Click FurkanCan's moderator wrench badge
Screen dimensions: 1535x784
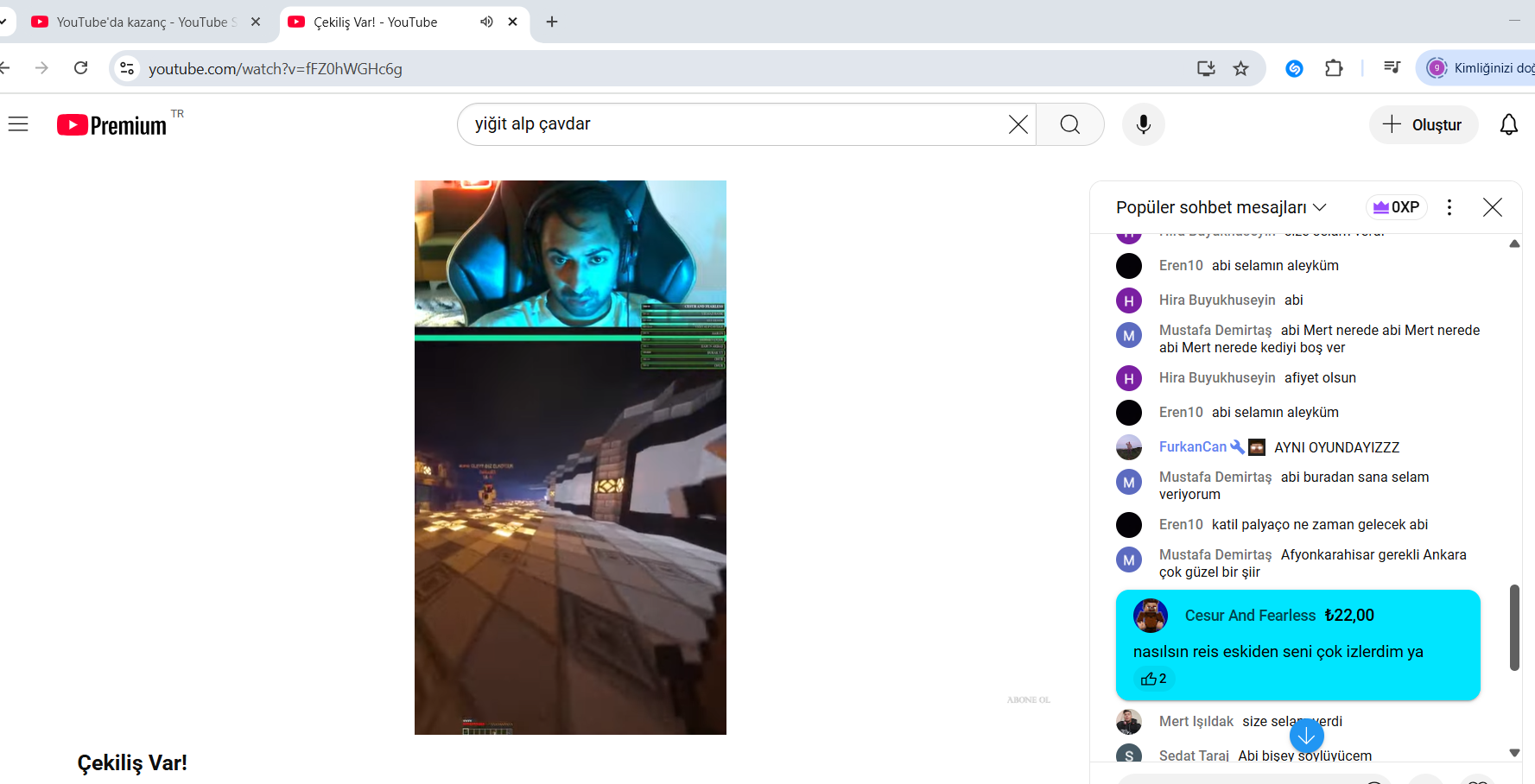1237,446
